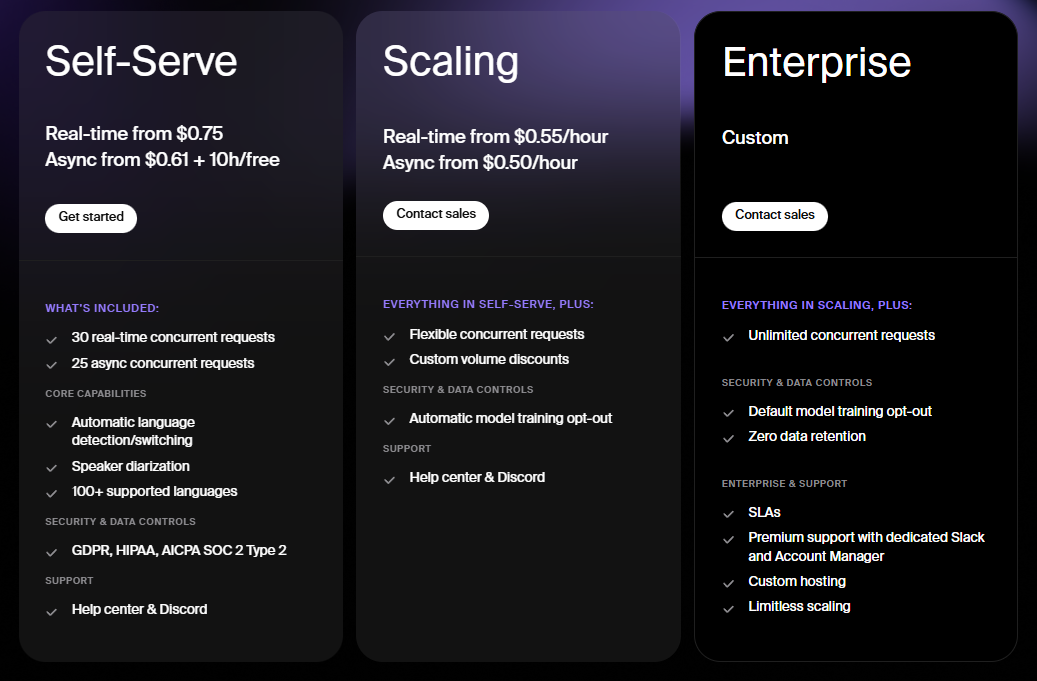Click 'Real-time from $0.75' price text
Viewport: 1037px width, 681px height.
[134, 134]
